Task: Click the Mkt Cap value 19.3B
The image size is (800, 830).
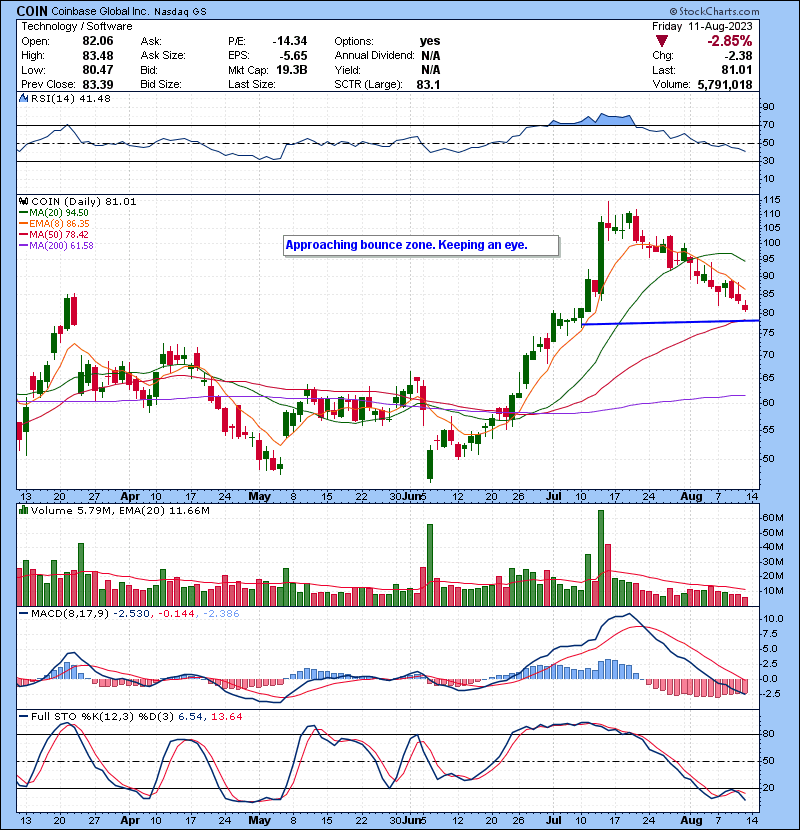Action: click(x=292, y=70)
